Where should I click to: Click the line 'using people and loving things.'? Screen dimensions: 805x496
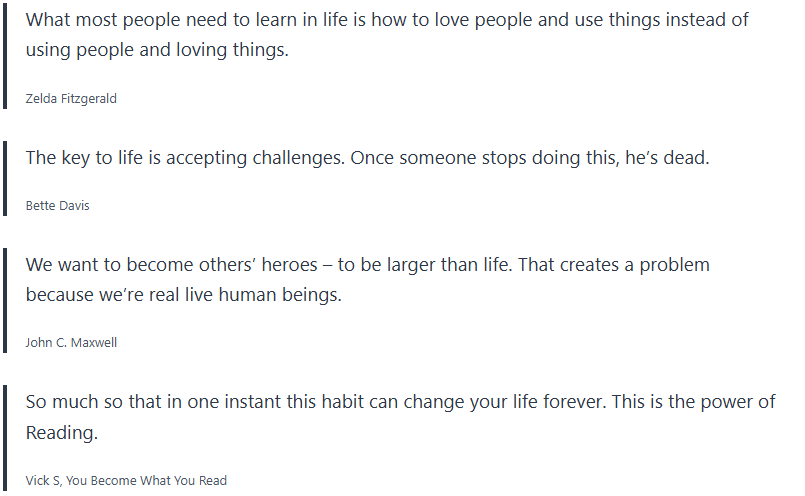coord(157,50)
